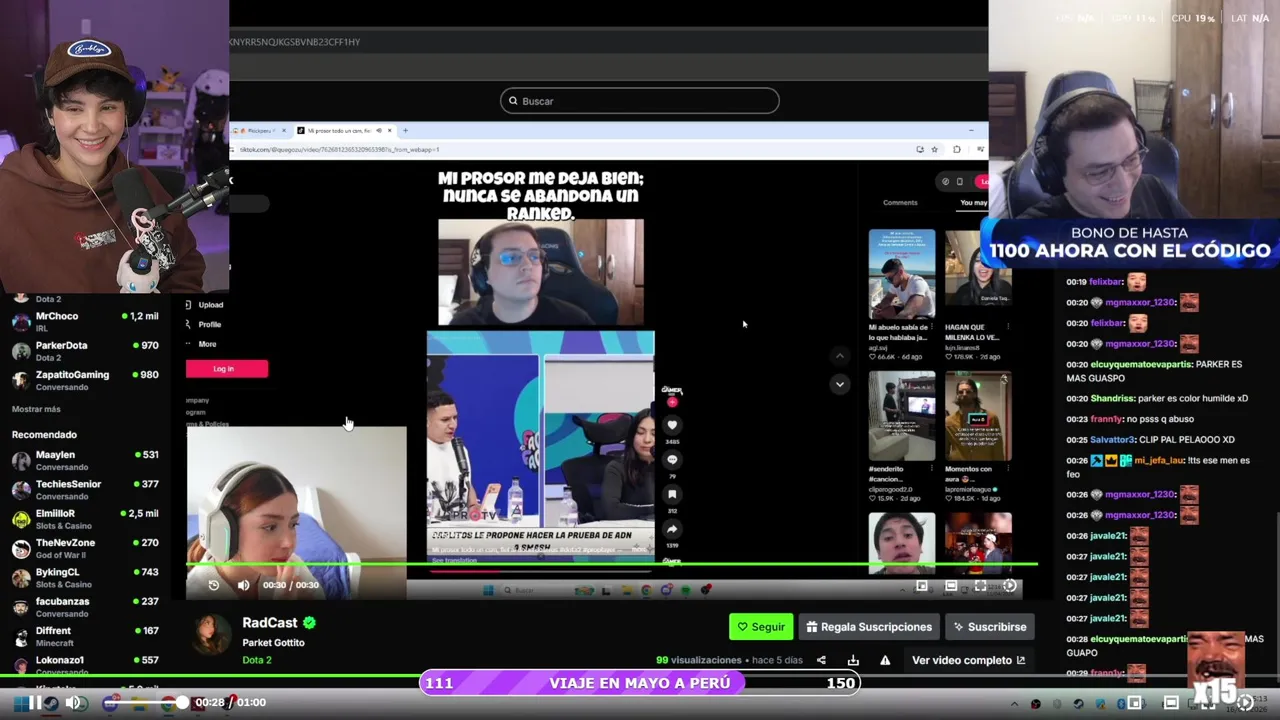Open Maaylen recommended channel

tap(85, 460)
